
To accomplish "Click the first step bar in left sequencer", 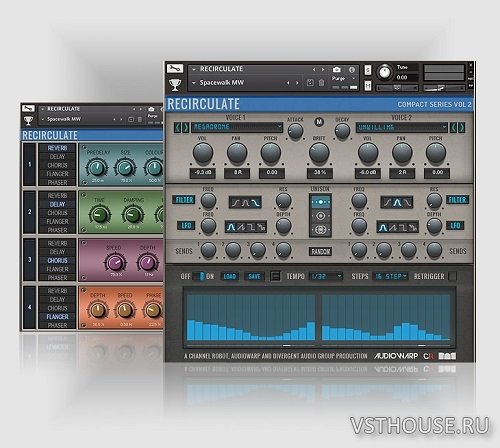I will (191, 330).
